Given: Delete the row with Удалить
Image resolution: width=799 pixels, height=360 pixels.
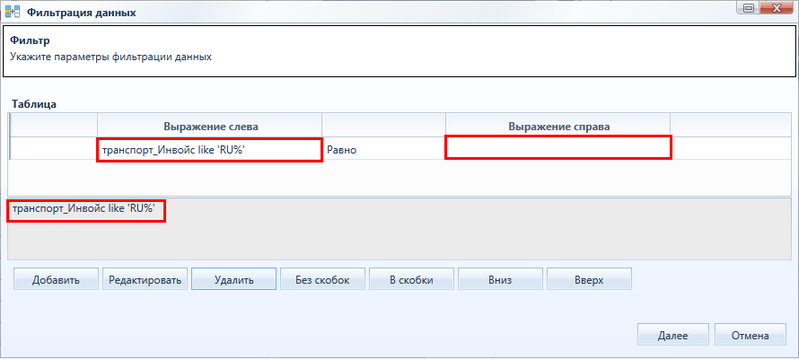Looking at the screenshot, I should coord(234,279).
